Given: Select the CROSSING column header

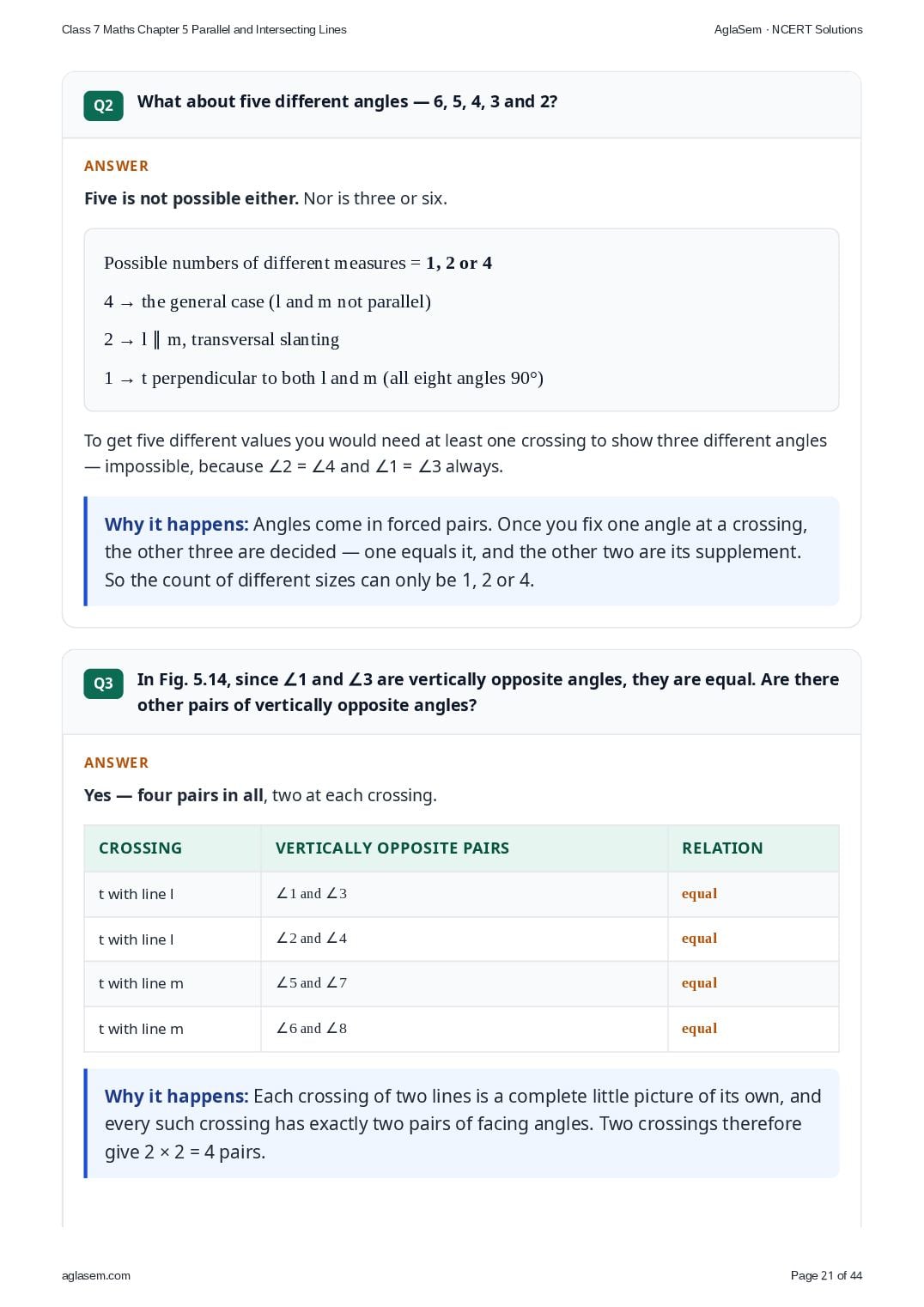Looking at the screenshot, I should [173, 848].
